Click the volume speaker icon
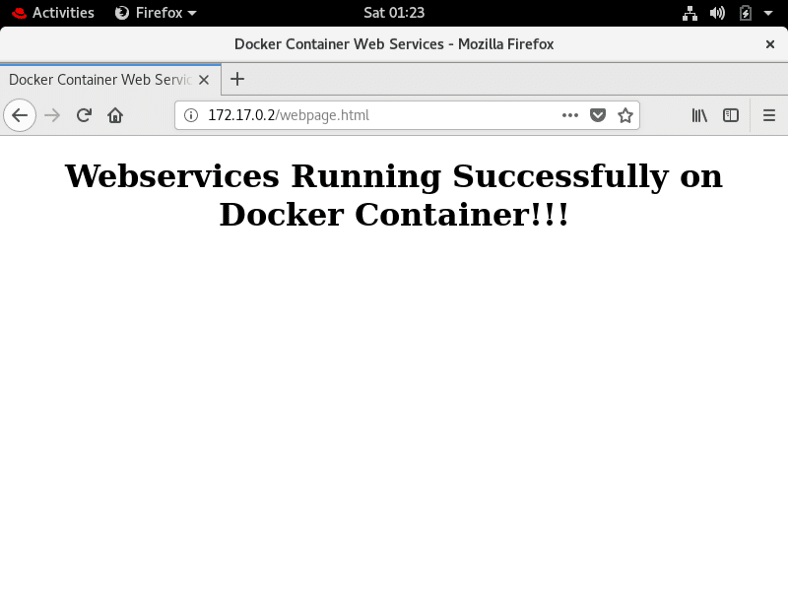The height and width of the screenshot is (591, 788). coord(717,13)
